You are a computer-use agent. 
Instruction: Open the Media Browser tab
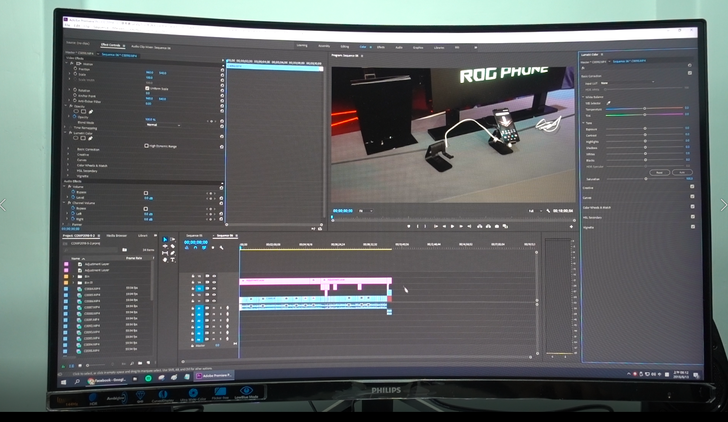[115, 236]
